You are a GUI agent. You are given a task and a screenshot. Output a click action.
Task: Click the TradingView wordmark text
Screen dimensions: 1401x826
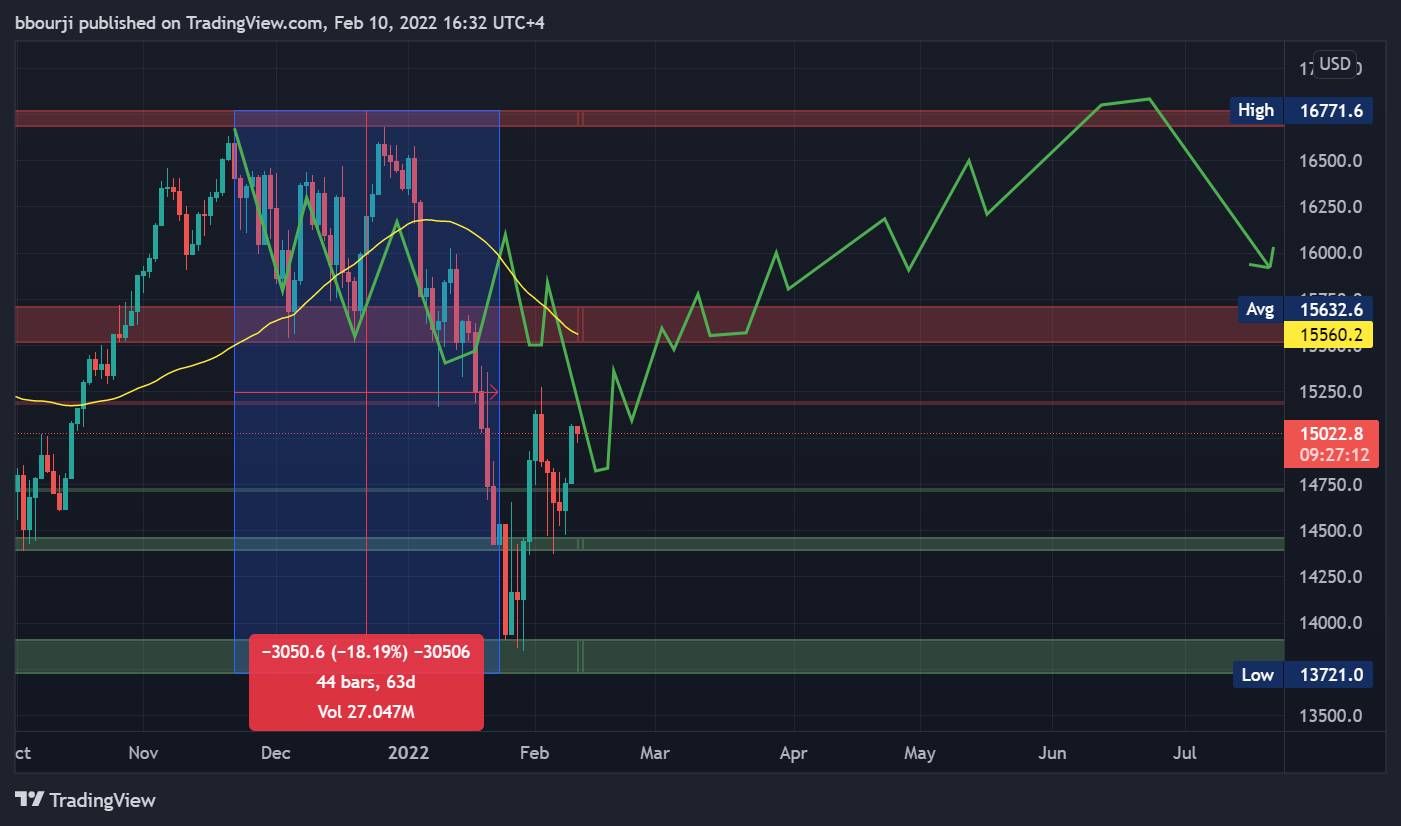coord(102,800)
